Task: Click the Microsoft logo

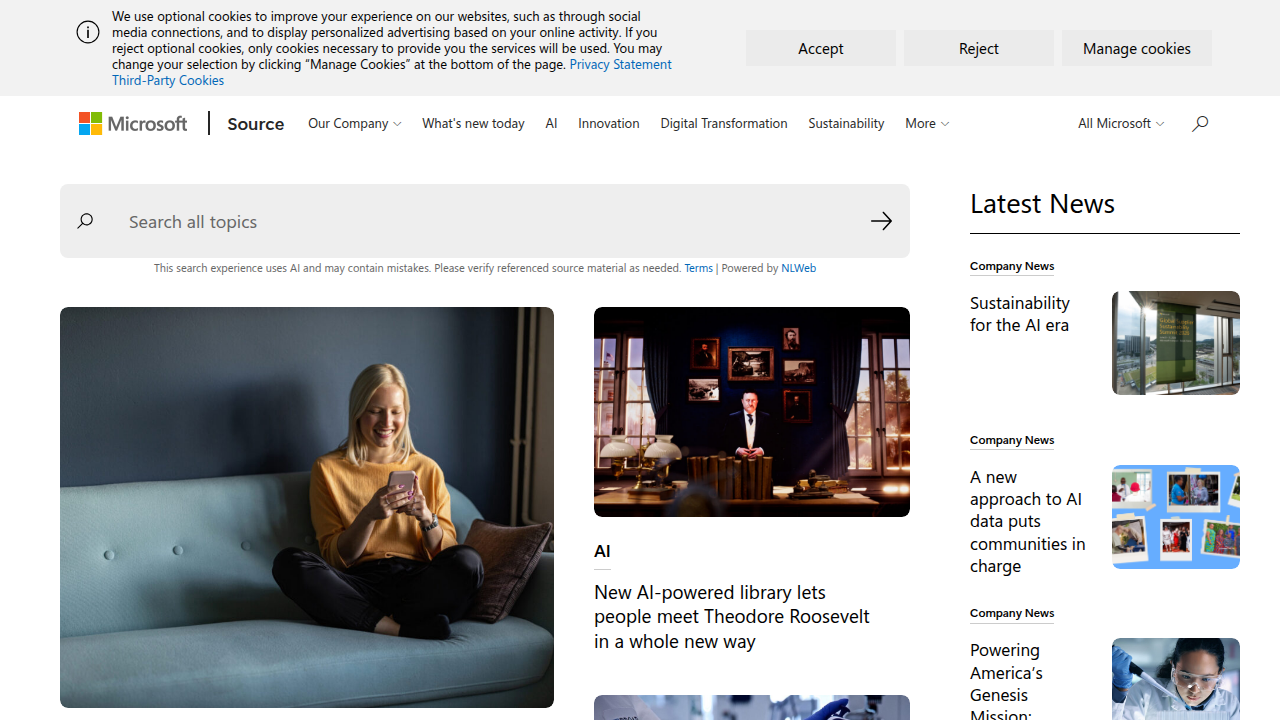Action: pyautogui.click(x=133, y=123)
